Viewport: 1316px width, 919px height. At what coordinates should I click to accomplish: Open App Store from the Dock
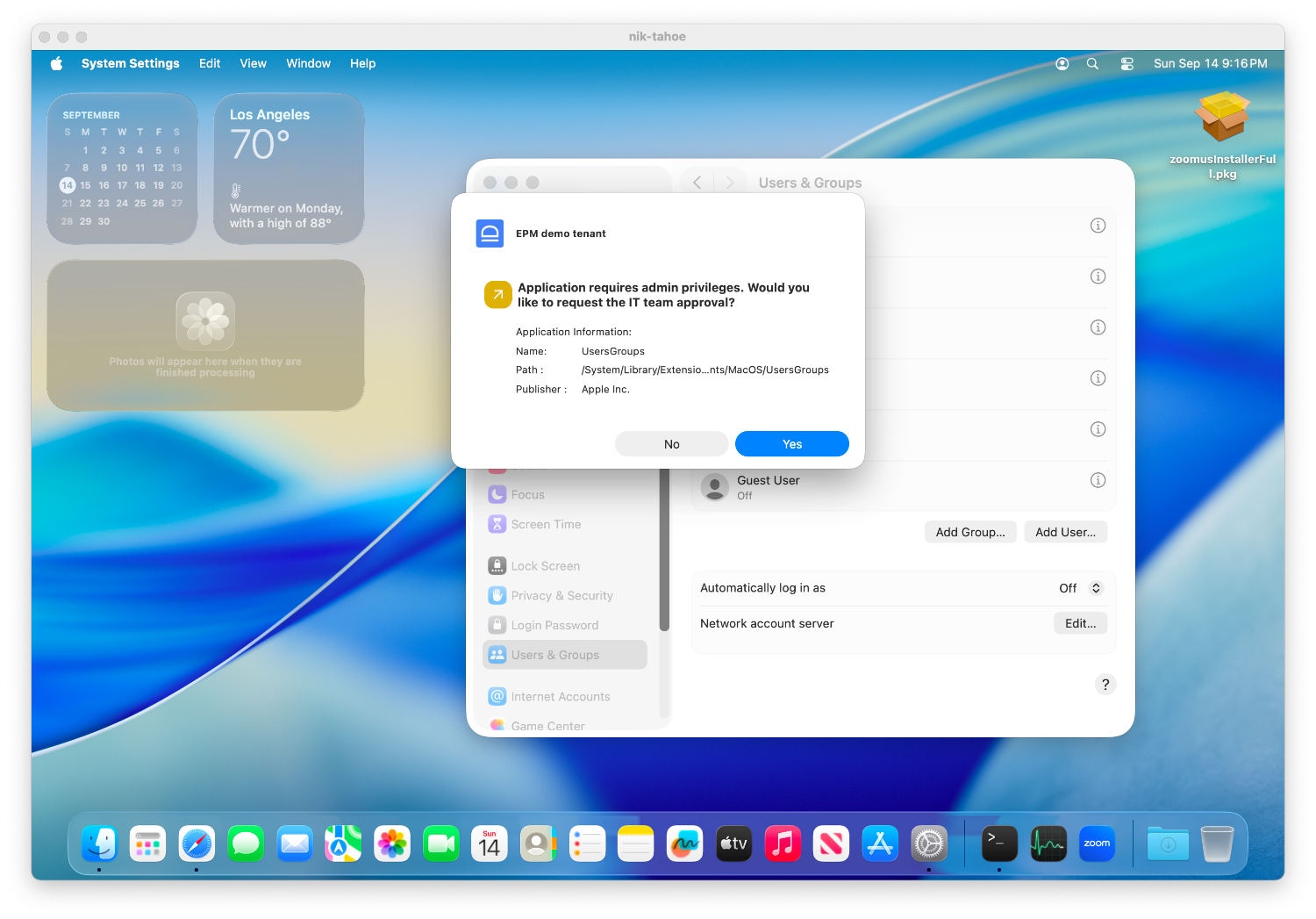click(880, 844)
